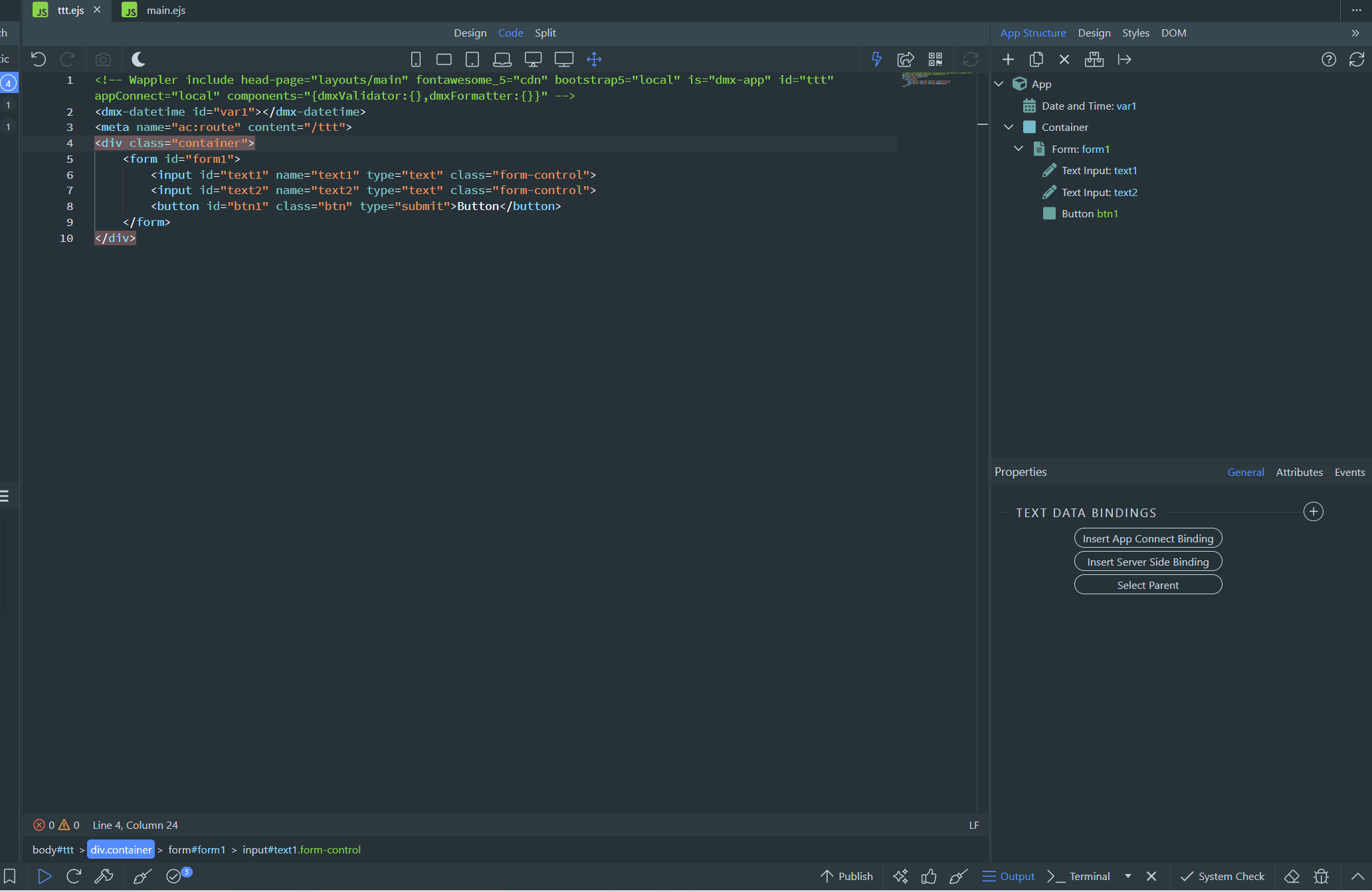
Task: Select the mobile phone portrait viewport icon
Action: point(416,60)
